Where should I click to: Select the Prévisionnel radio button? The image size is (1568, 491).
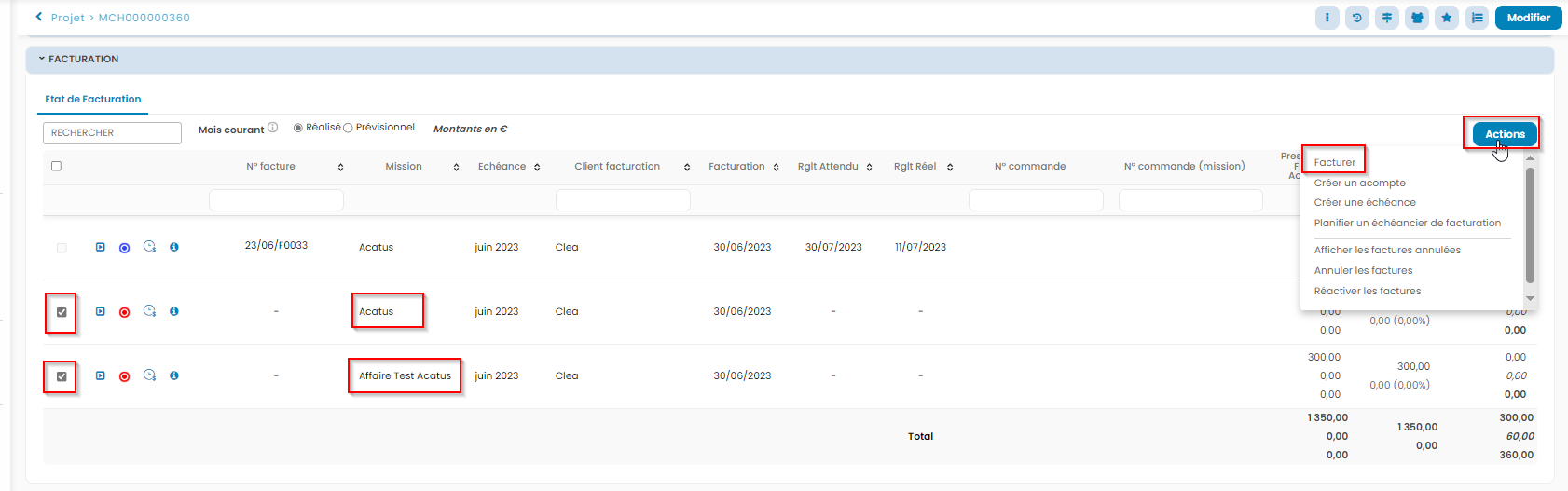click(348, 128)
